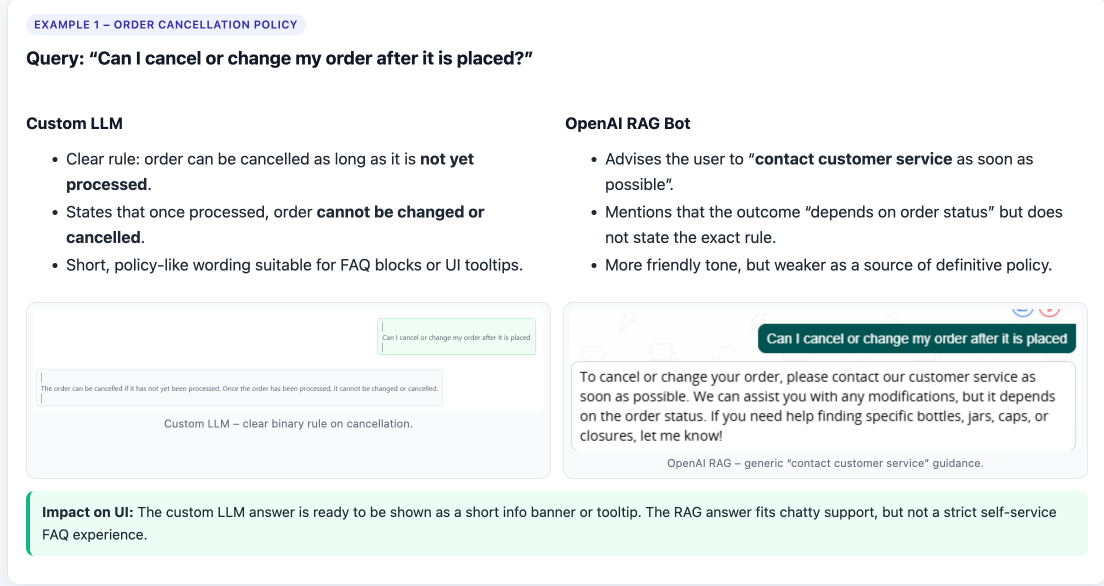Click the Custom LLM column heading
Viewport: 1104px width, 586px height.
[x=75, y=123]
